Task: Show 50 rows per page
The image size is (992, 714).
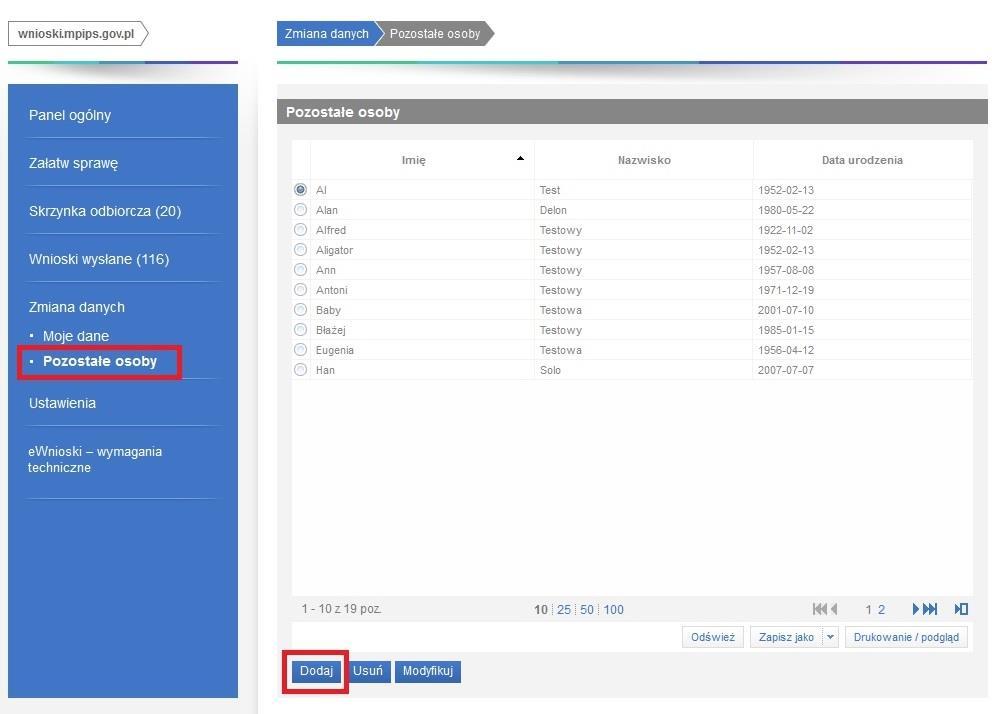Action: click(x=586, y=610)
